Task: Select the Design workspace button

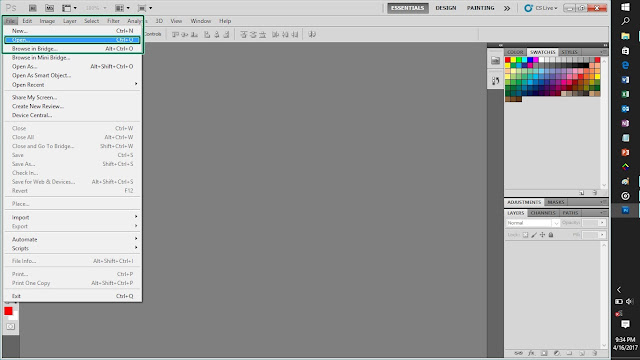Action: [446, 8]
